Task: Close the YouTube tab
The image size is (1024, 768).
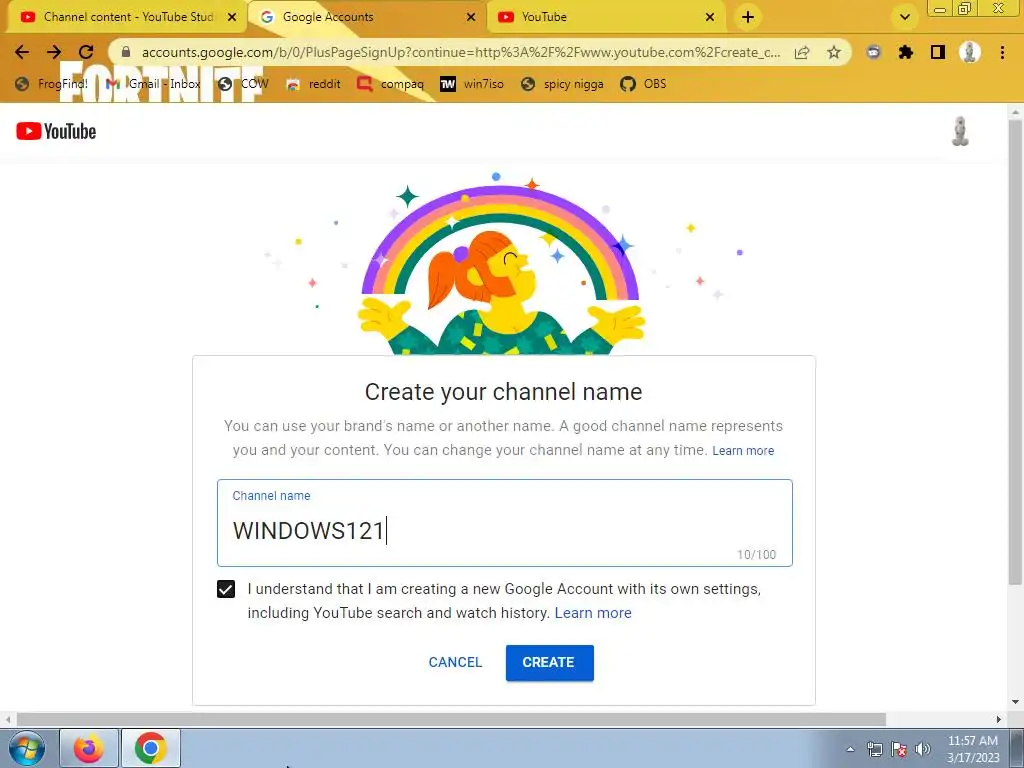Action: [710, 17]
